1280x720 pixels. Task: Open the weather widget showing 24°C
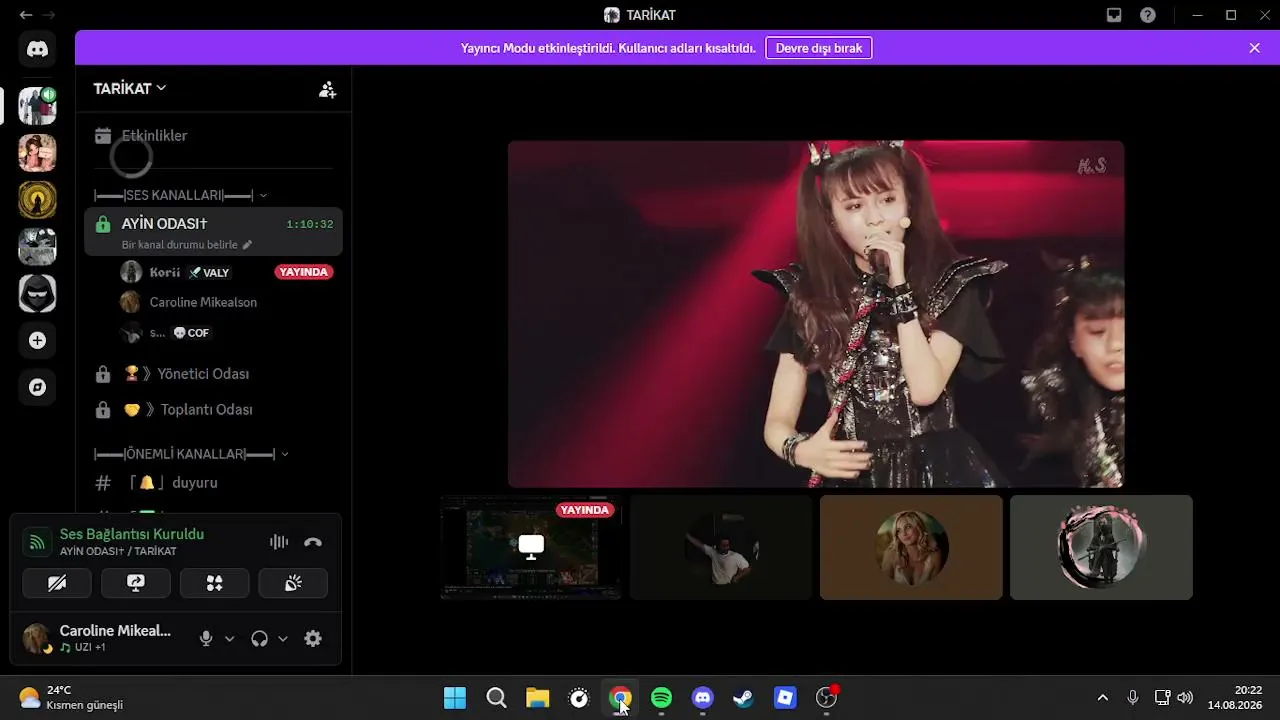(72, 698)
